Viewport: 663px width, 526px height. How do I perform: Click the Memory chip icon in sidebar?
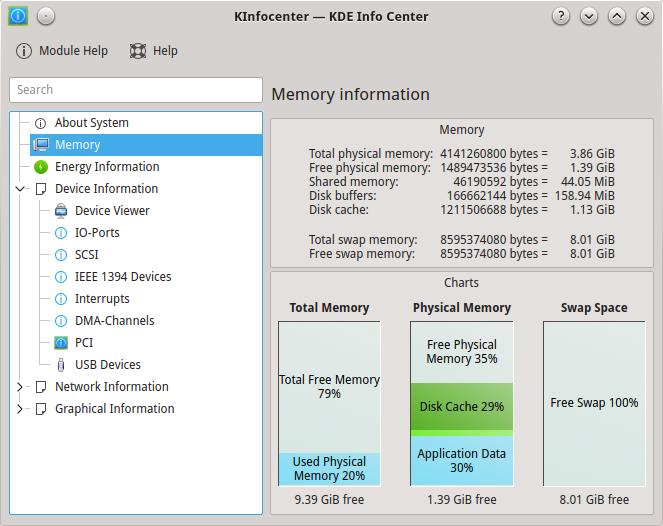point(41,145)
